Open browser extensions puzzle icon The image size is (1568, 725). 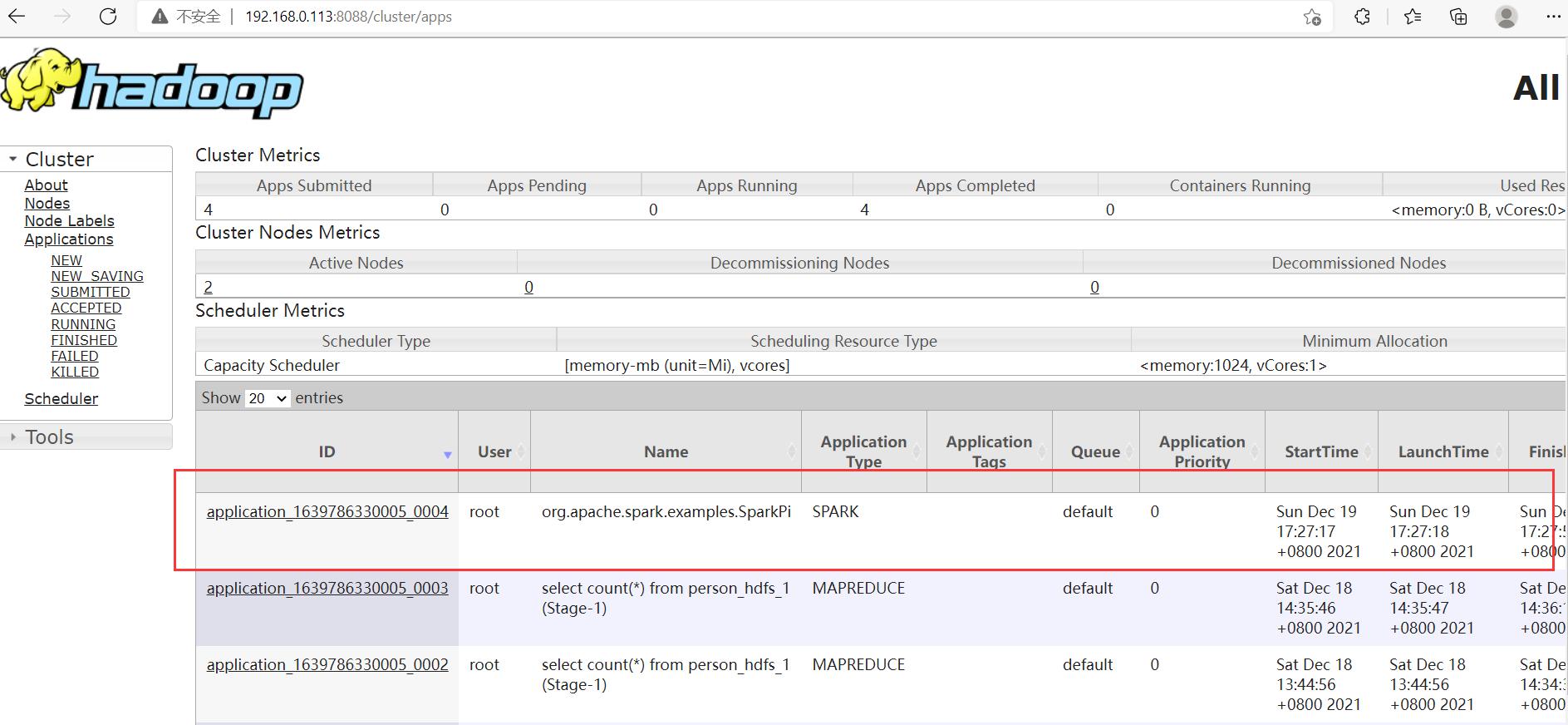tap(1362, 17)
